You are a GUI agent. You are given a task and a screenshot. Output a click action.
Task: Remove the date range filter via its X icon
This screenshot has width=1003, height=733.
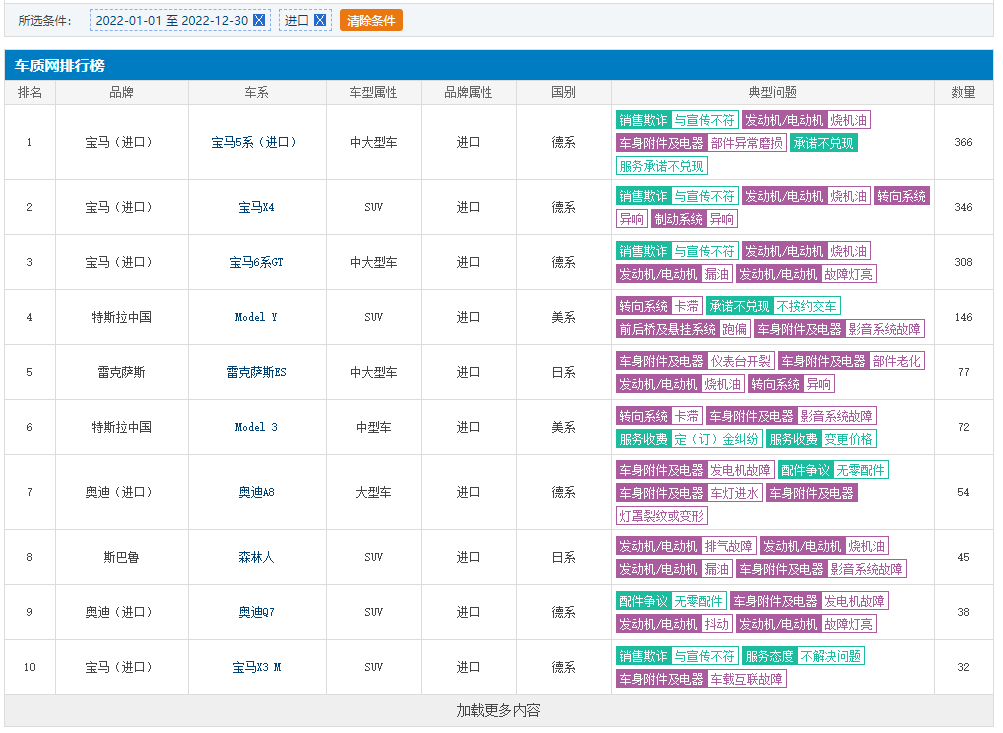[259, 20]
